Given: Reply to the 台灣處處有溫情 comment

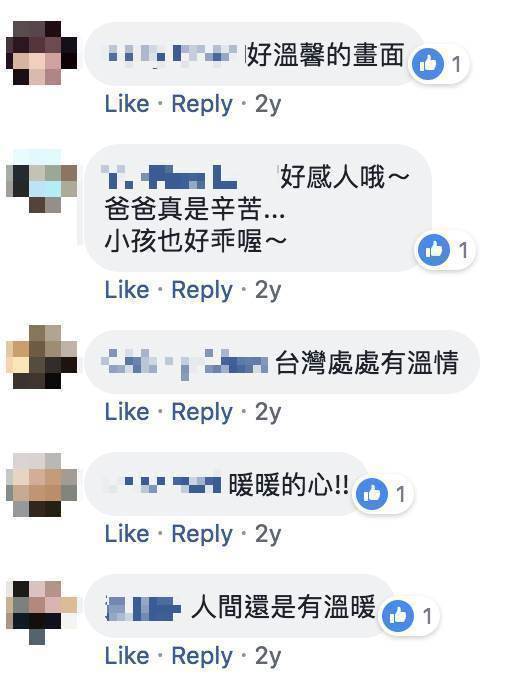Looking at the screenshot, I should (x=202, y=412).
